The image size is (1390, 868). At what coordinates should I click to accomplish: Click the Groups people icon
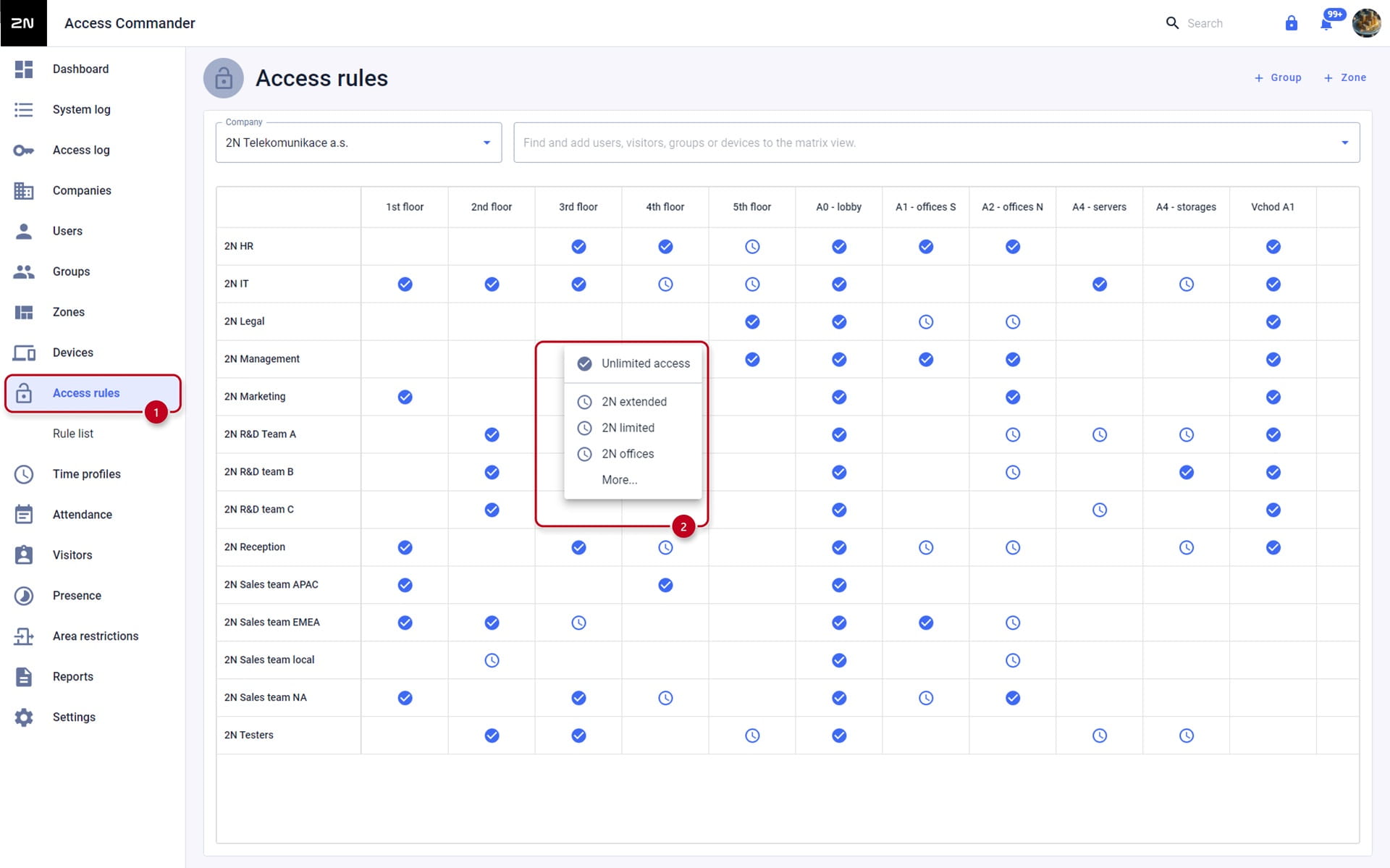24,271
